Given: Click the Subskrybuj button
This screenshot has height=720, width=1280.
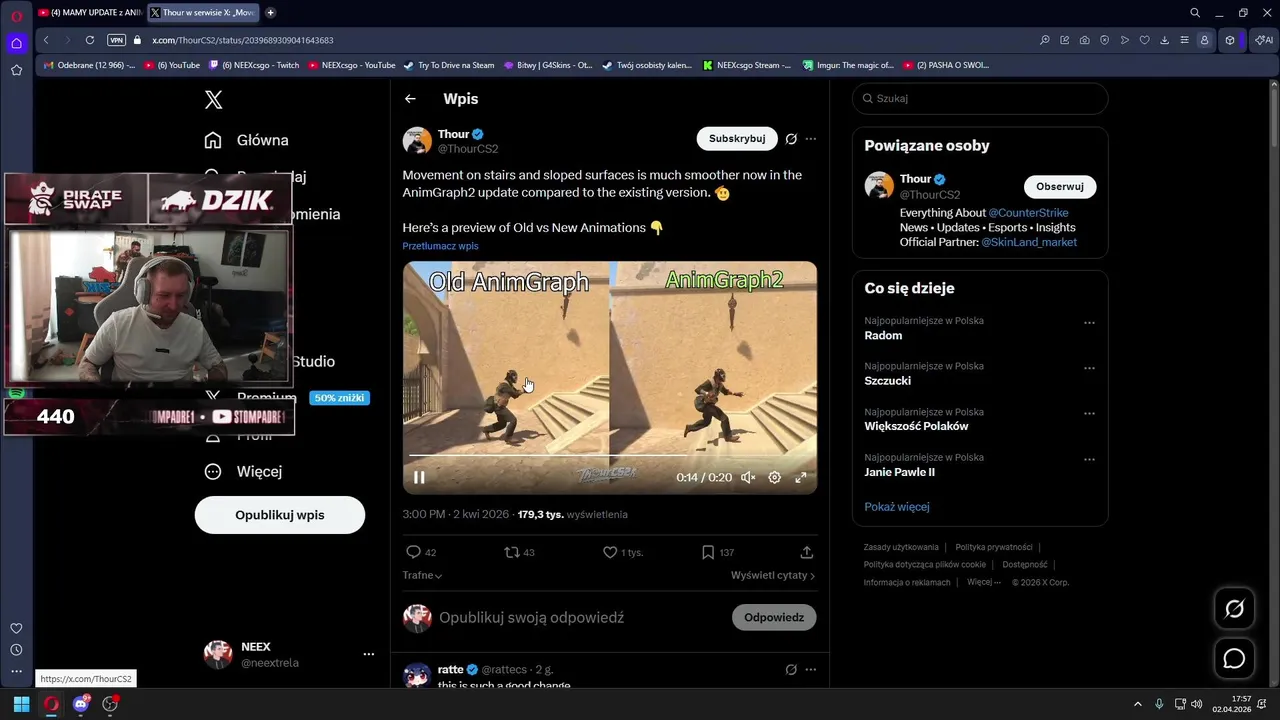Looking at the screenshot, I should pos(737,139).
